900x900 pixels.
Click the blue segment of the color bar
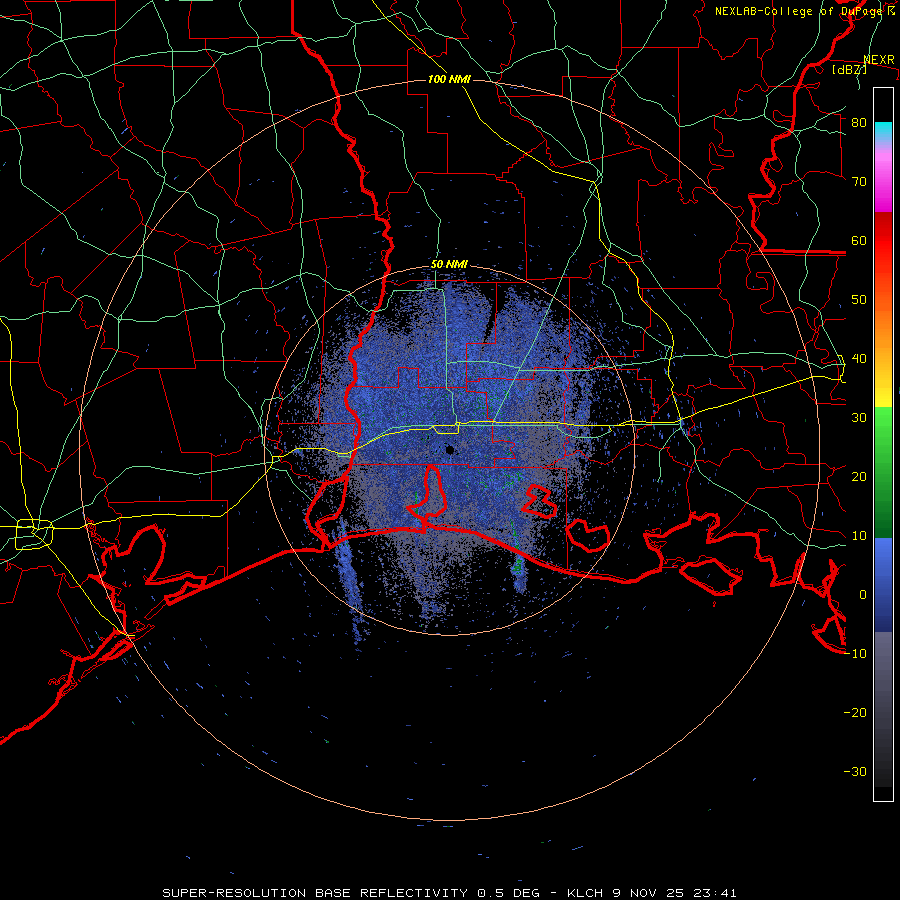(883, 585)
